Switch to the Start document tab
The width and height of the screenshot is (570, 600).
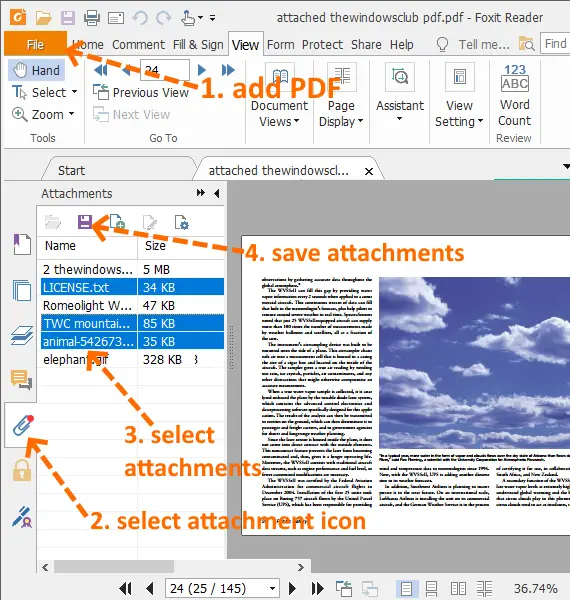[72, 170]
